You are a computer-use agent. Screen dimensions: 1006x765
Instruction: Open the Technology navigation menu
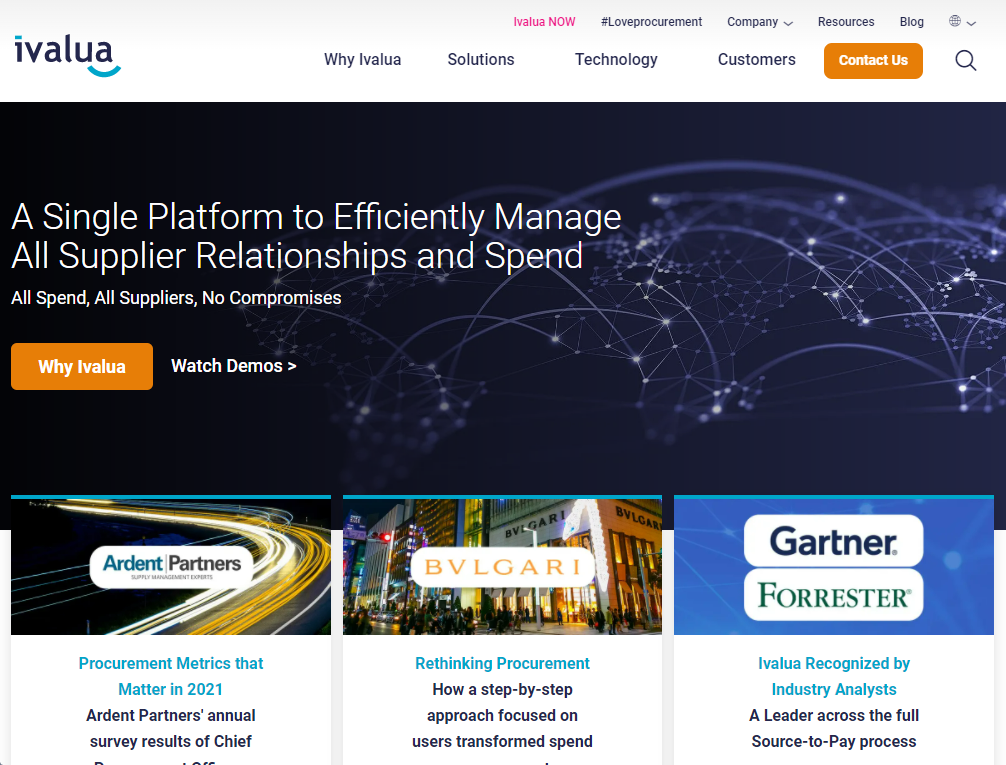[616, 60]
